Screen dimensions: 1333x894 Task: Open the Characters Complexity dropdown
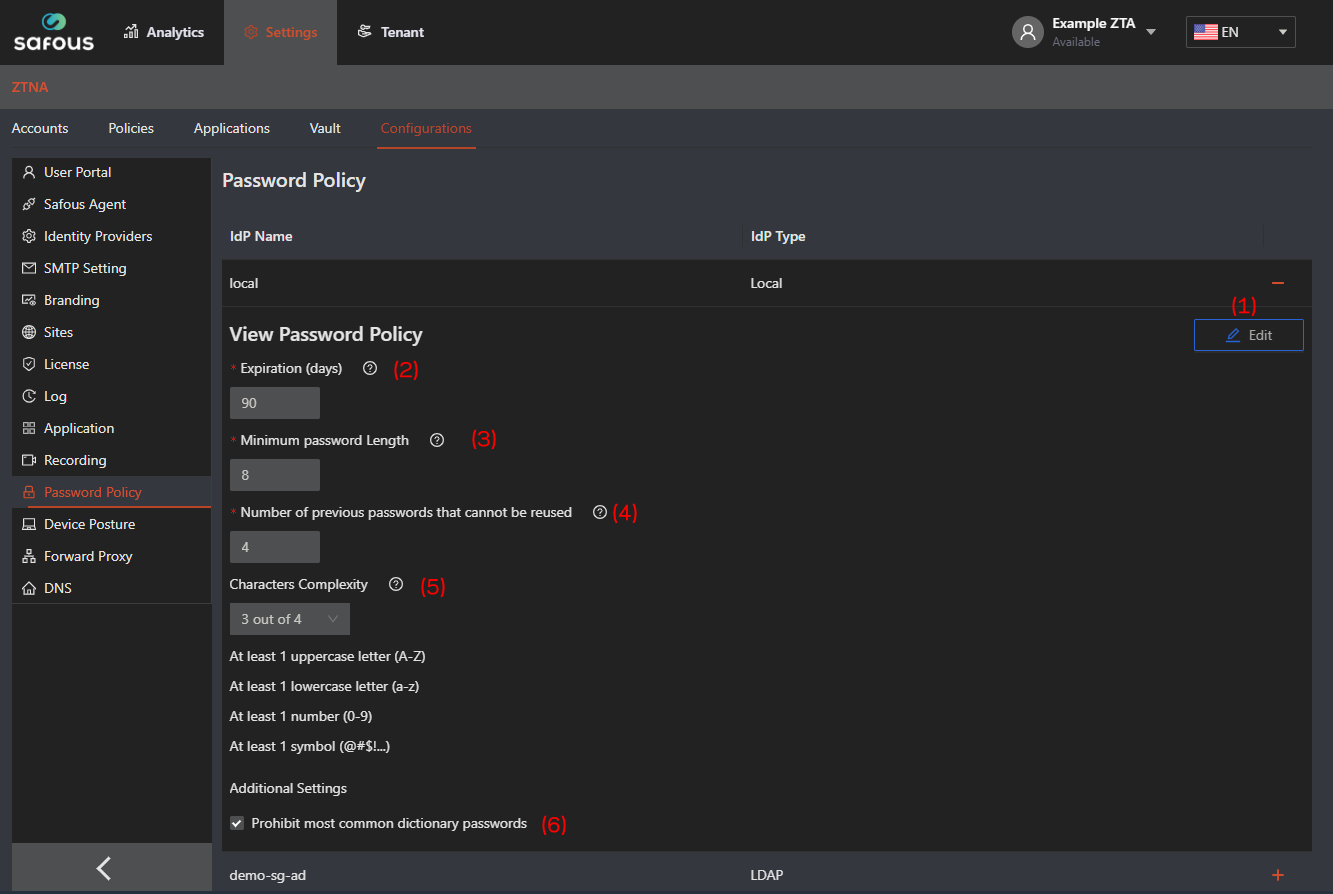click(x=289, y=618)
